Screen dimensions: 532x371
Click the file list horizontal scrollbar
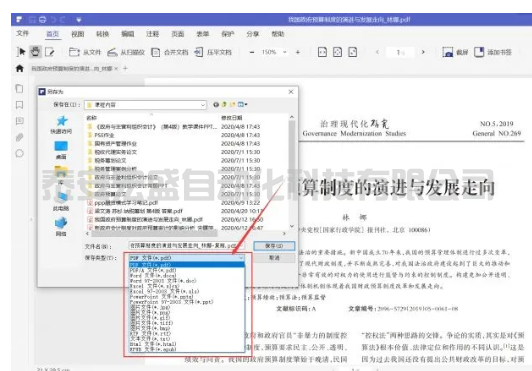click(186, 234)
